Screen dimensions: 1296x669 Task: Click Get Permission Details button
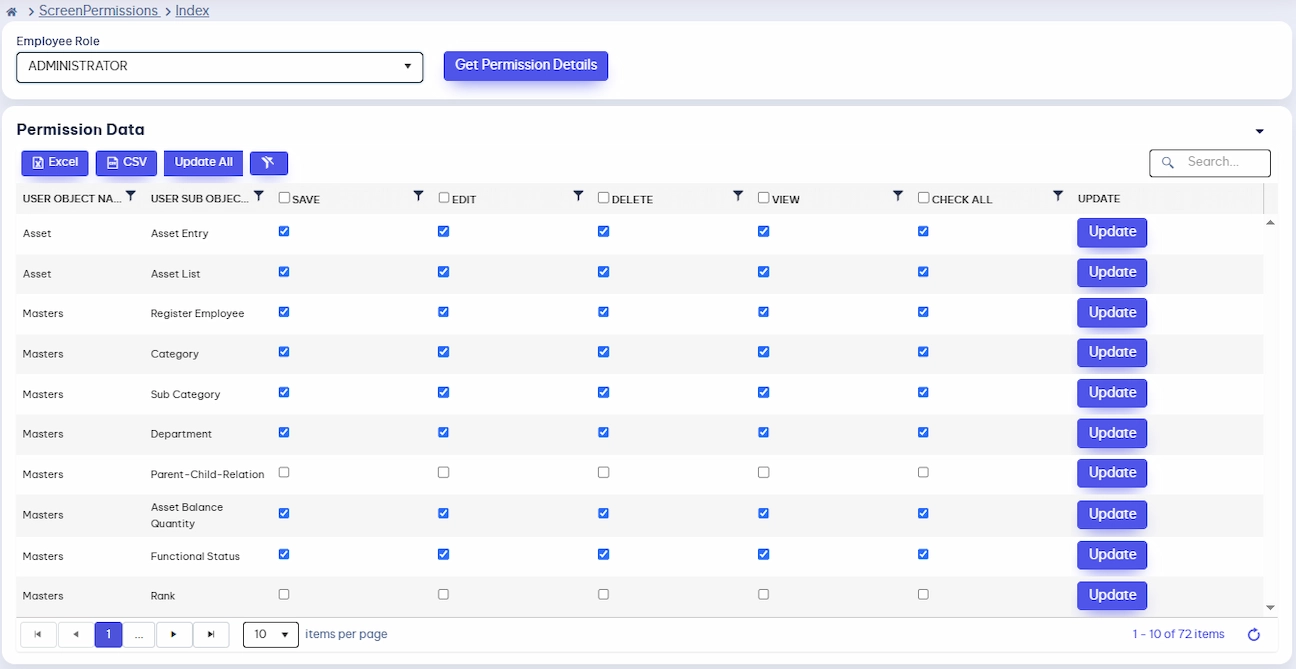click(x=526, y=66)
